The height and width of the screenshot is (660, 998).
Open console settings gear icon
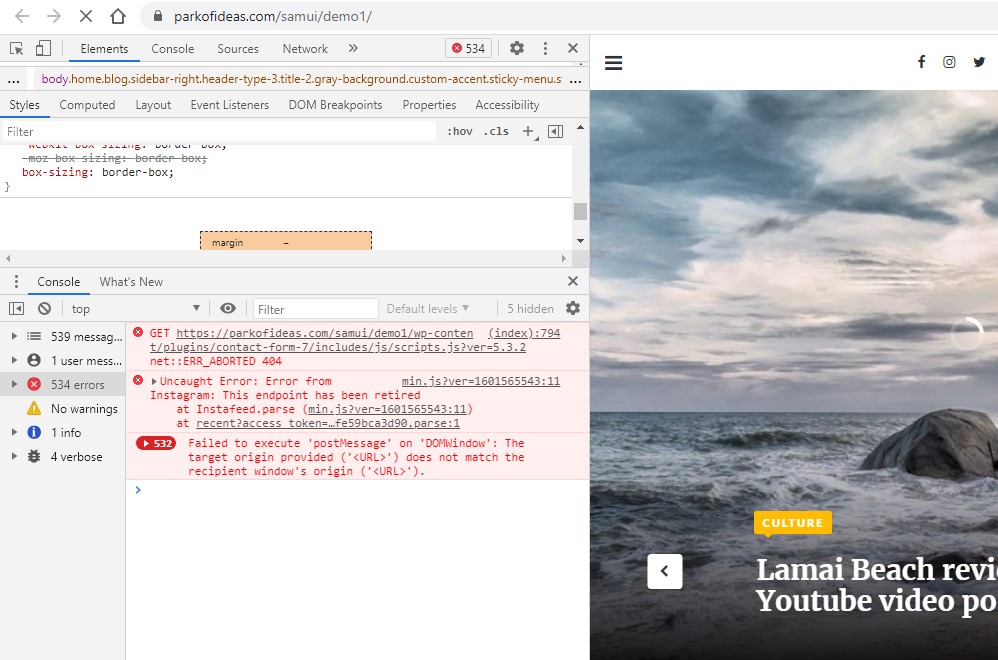point(573,309)
